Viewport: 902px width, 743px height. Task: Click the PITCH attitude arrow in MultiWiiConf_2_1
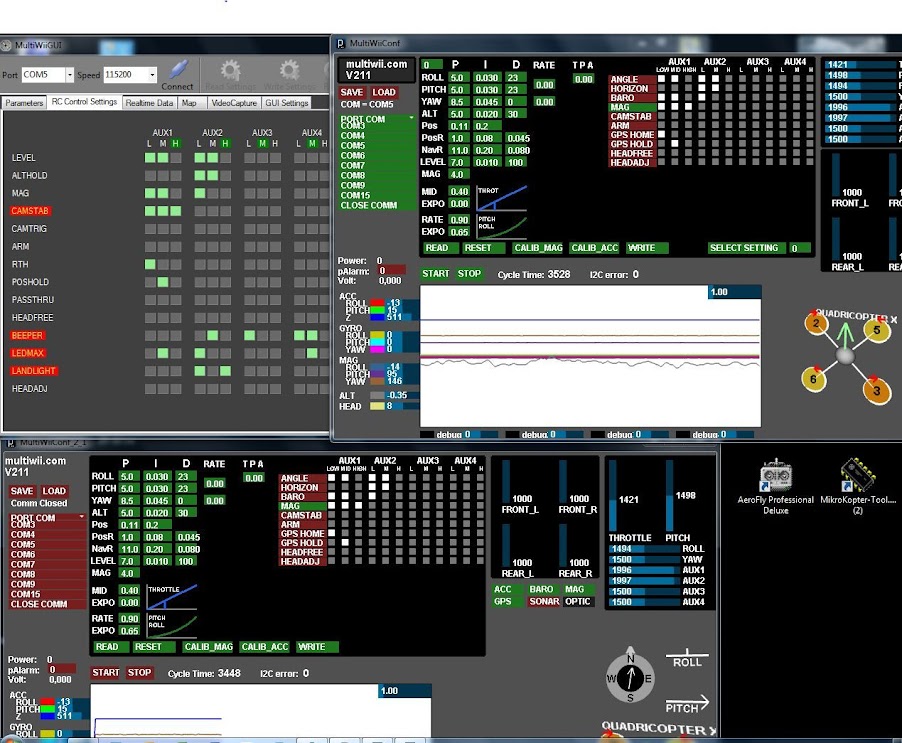pos(687,704)
